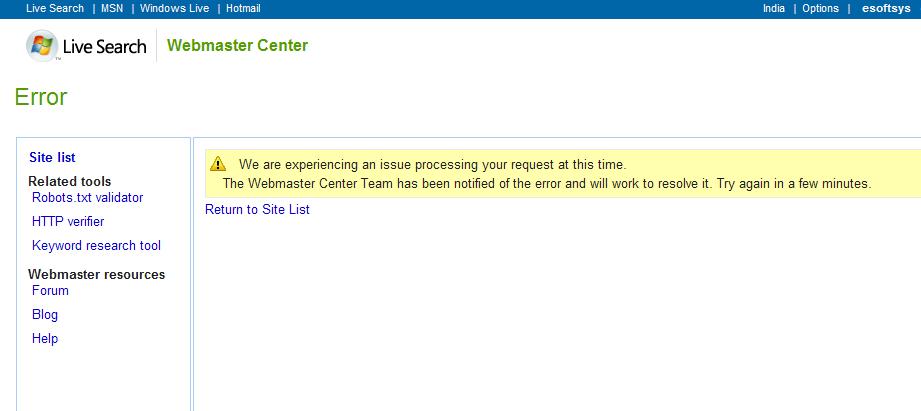Open the Options link
Image resolution: width=921 pixels, height=411 pixels.
[820, 9]
